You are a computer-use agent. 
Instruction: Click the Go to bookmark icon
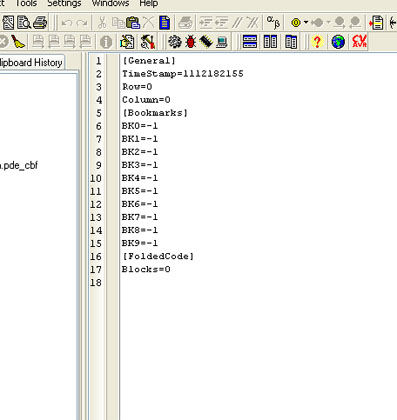317,23
